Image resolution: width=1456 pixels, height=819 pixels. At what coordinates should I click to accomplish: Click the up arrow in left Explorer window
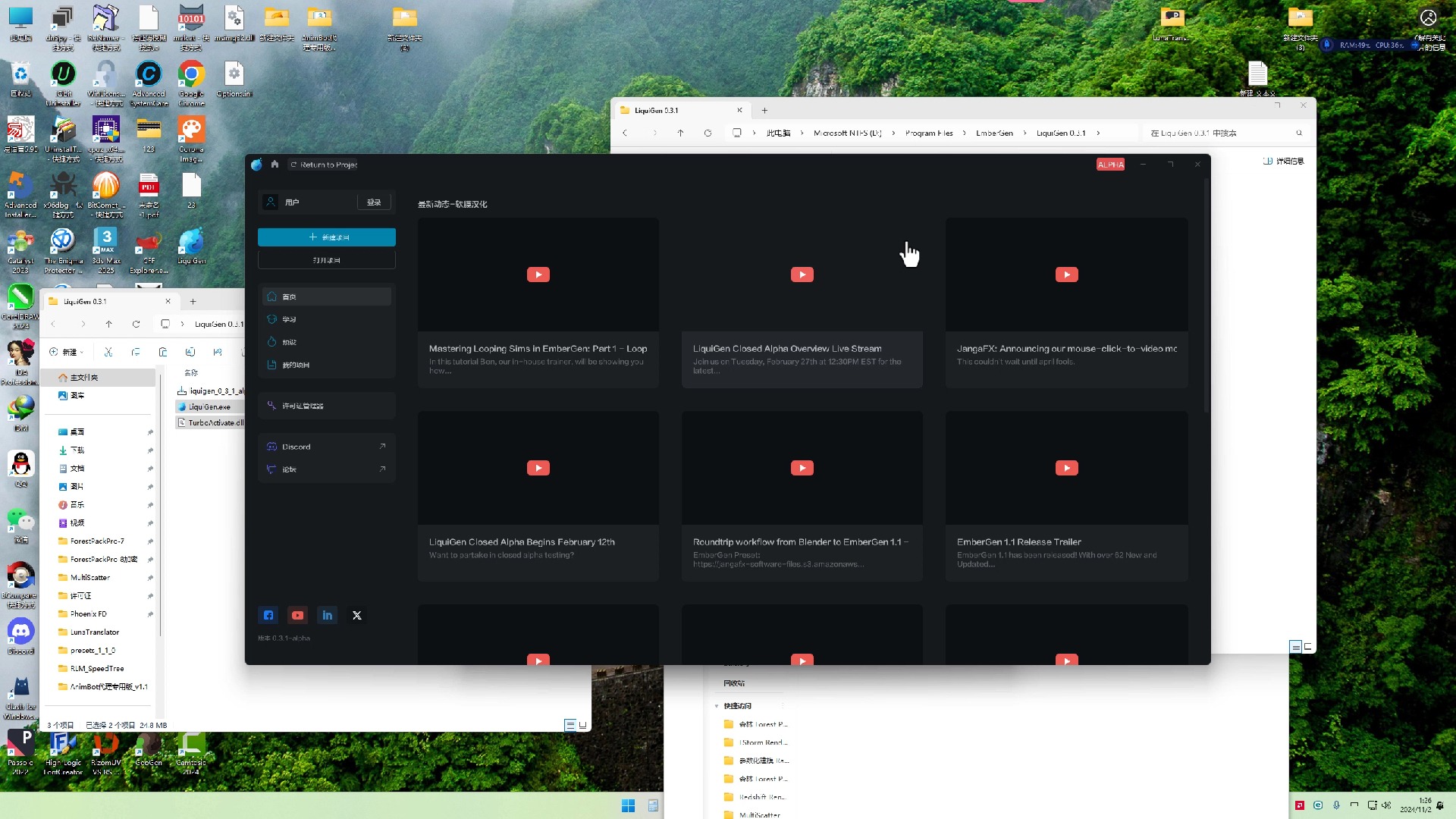109,324
